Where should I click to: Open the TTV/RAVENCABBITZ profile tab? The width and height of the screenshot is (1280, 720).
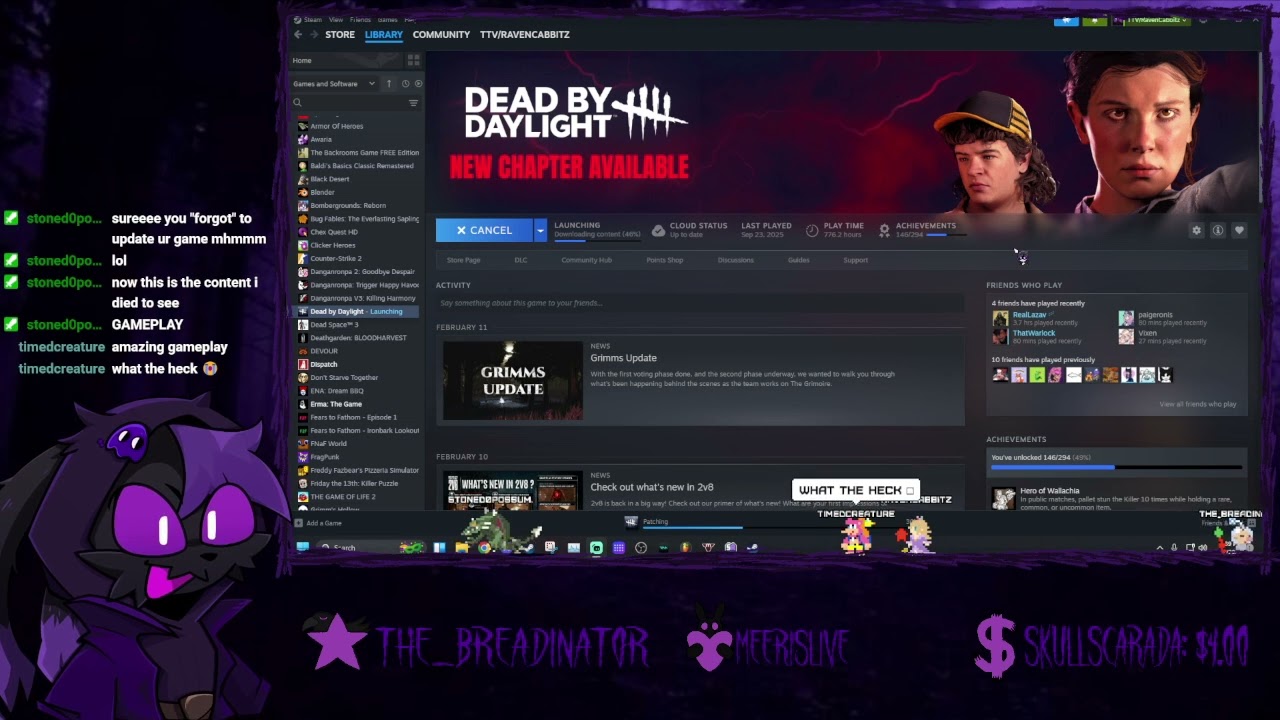point(525,34)
